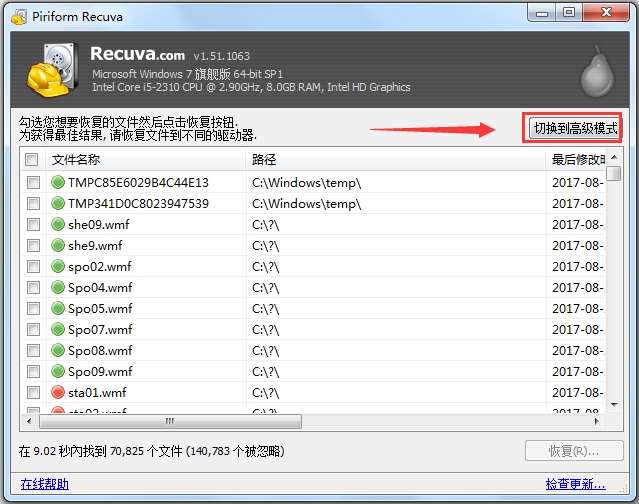The height and width of the screenshot is (504, 639).
Task: Sort by the 最后修改 column header
Action: click(575, 159)
